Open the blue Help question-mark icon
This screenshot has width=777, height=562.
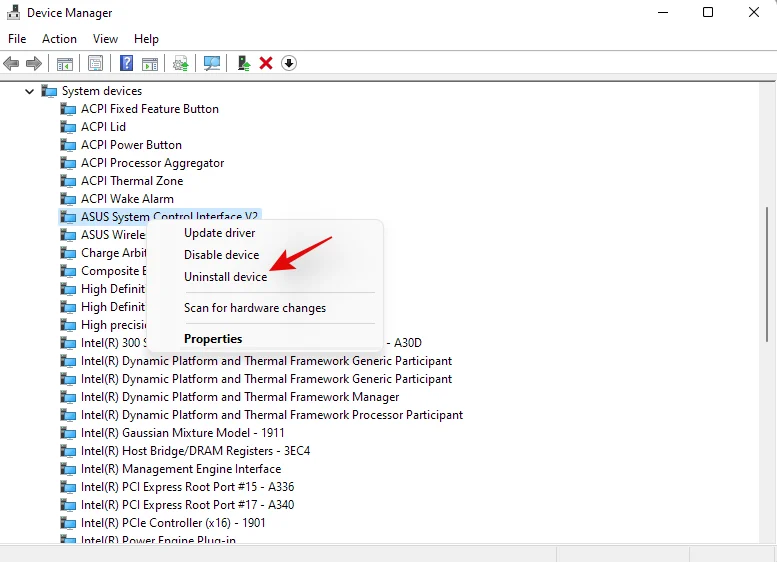[x=126, y=63]
